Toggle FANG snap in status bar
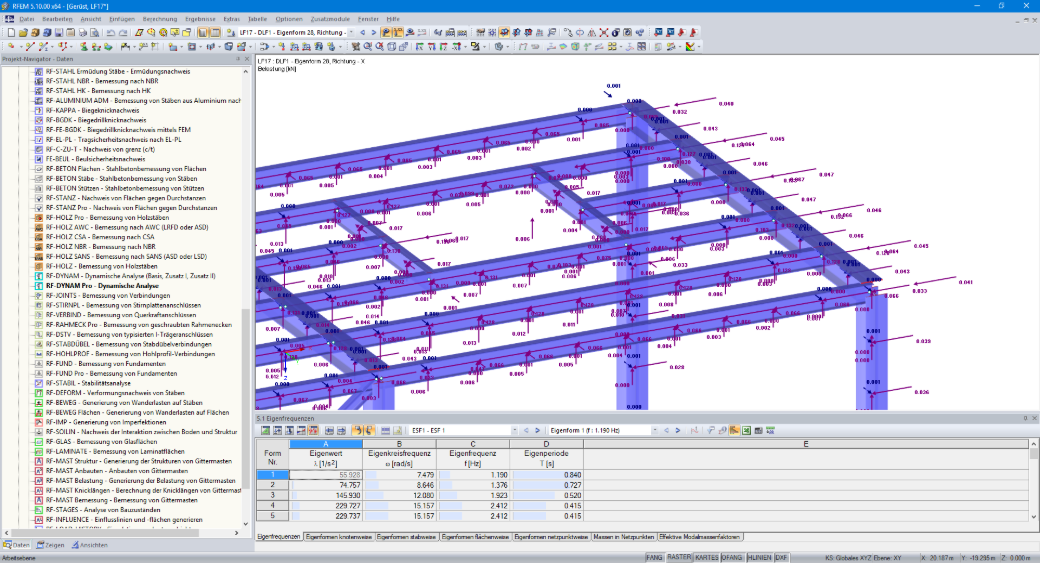 (654, 558)
